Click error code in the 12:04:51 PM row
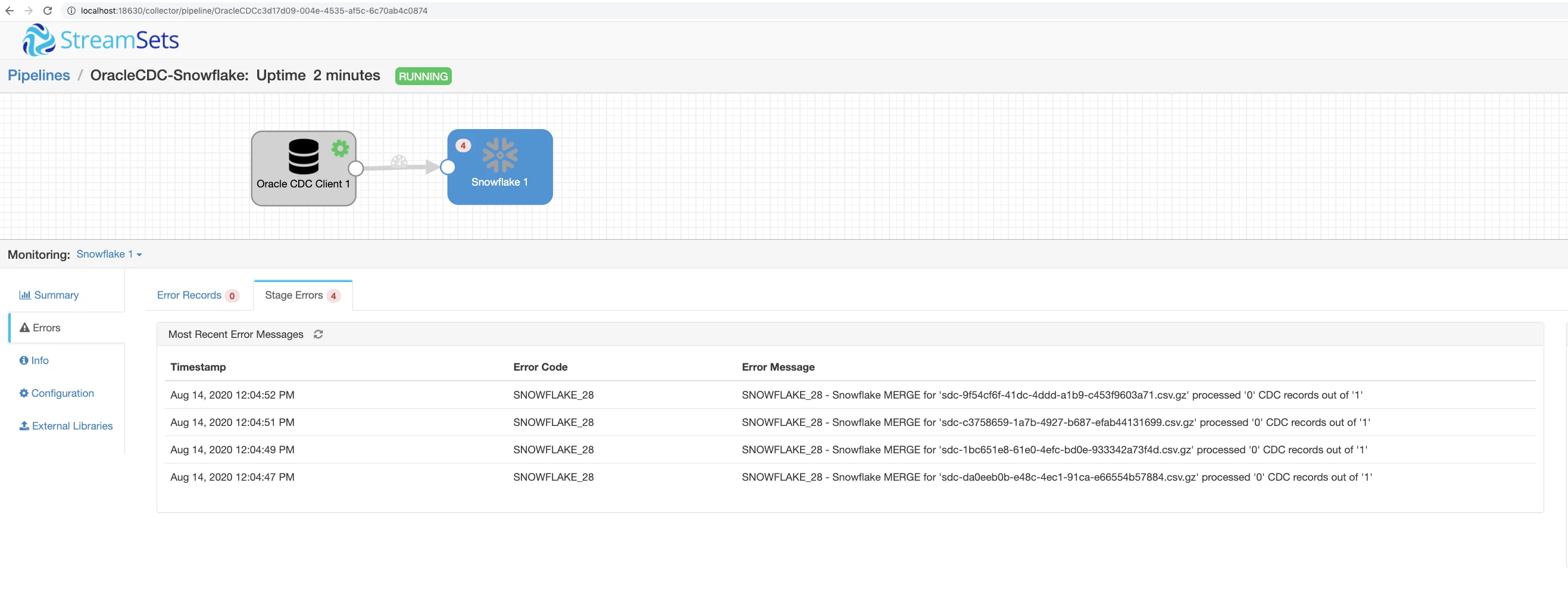The width and height of the screenshot is (1568, 608). pyautogui.click(x=553, y=422)
